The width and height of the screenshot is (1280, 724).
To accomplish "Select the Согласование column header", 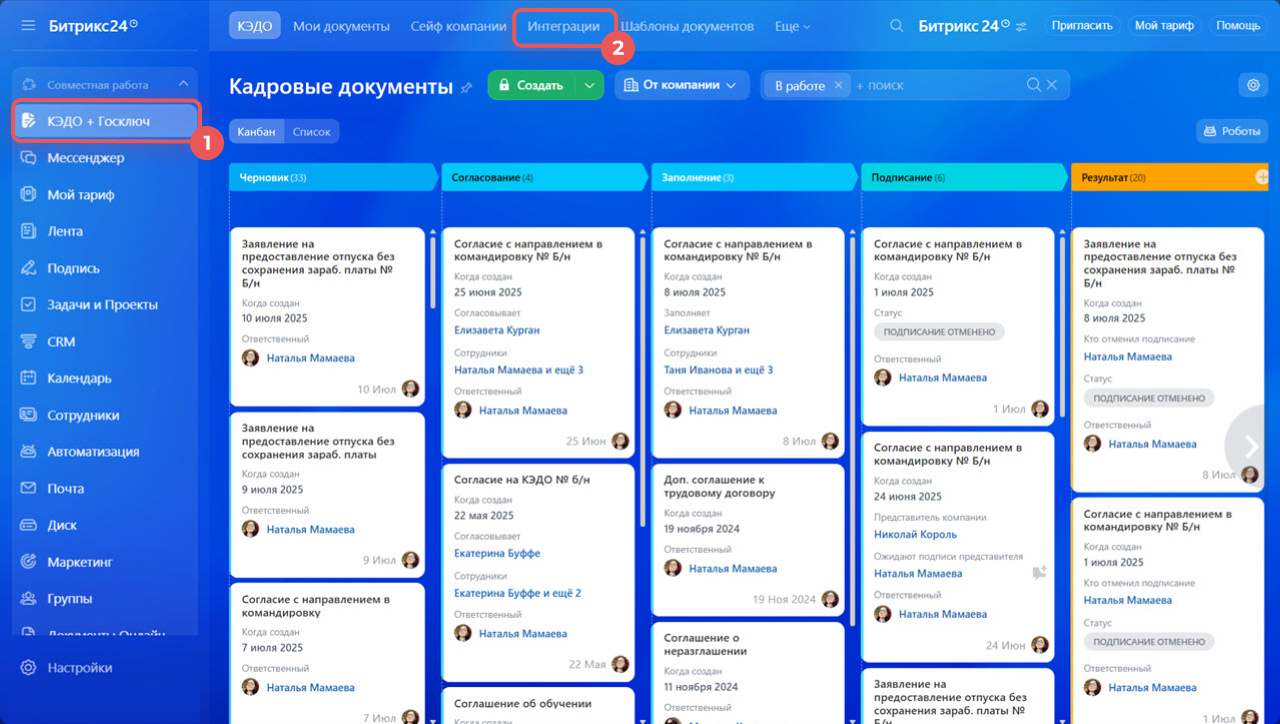I will (x=543, y=177).
